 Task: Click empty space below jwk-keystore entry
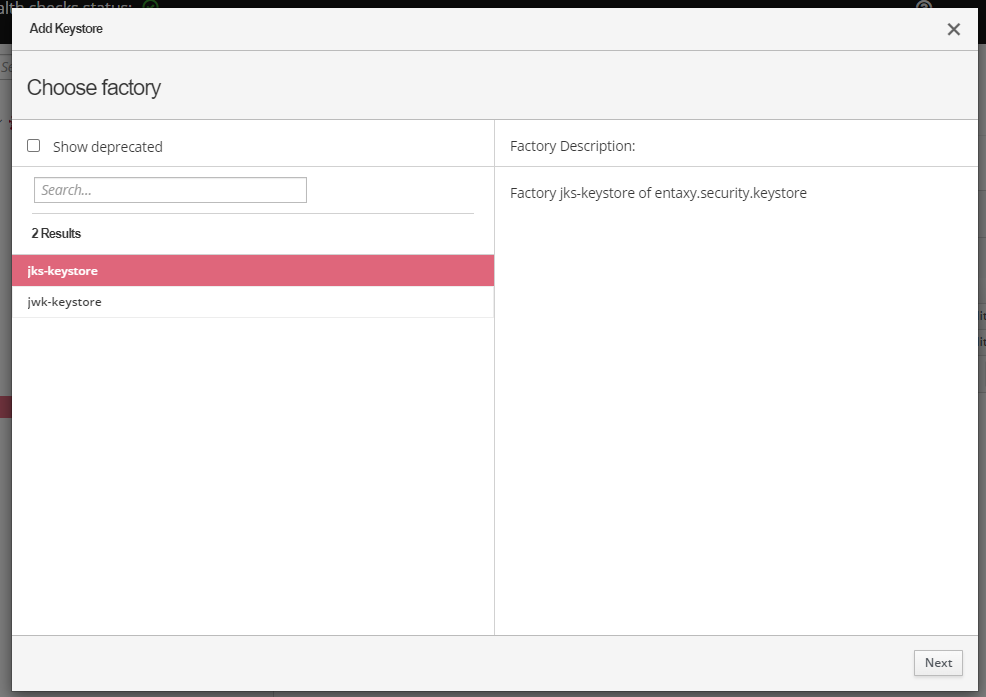tap(252, 470)
